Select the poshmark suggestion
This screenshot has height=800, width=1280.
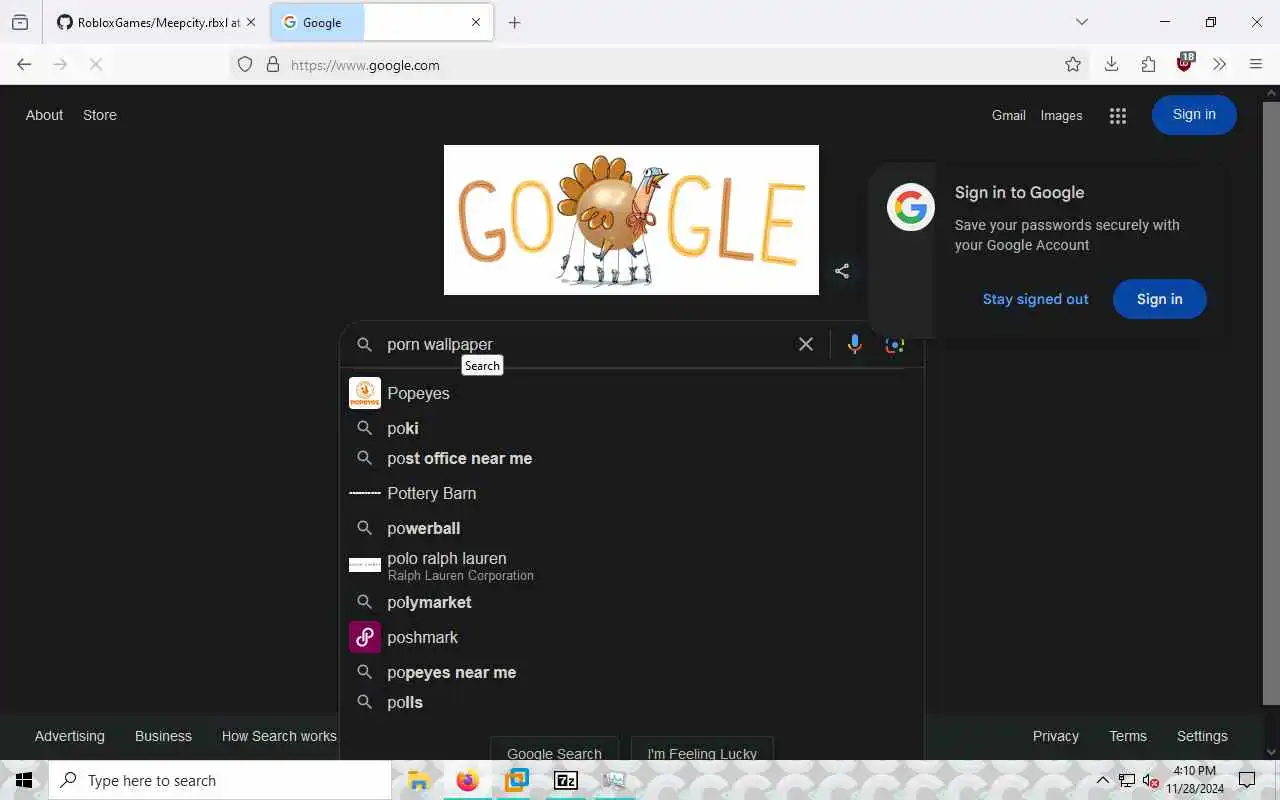point(632,637)
